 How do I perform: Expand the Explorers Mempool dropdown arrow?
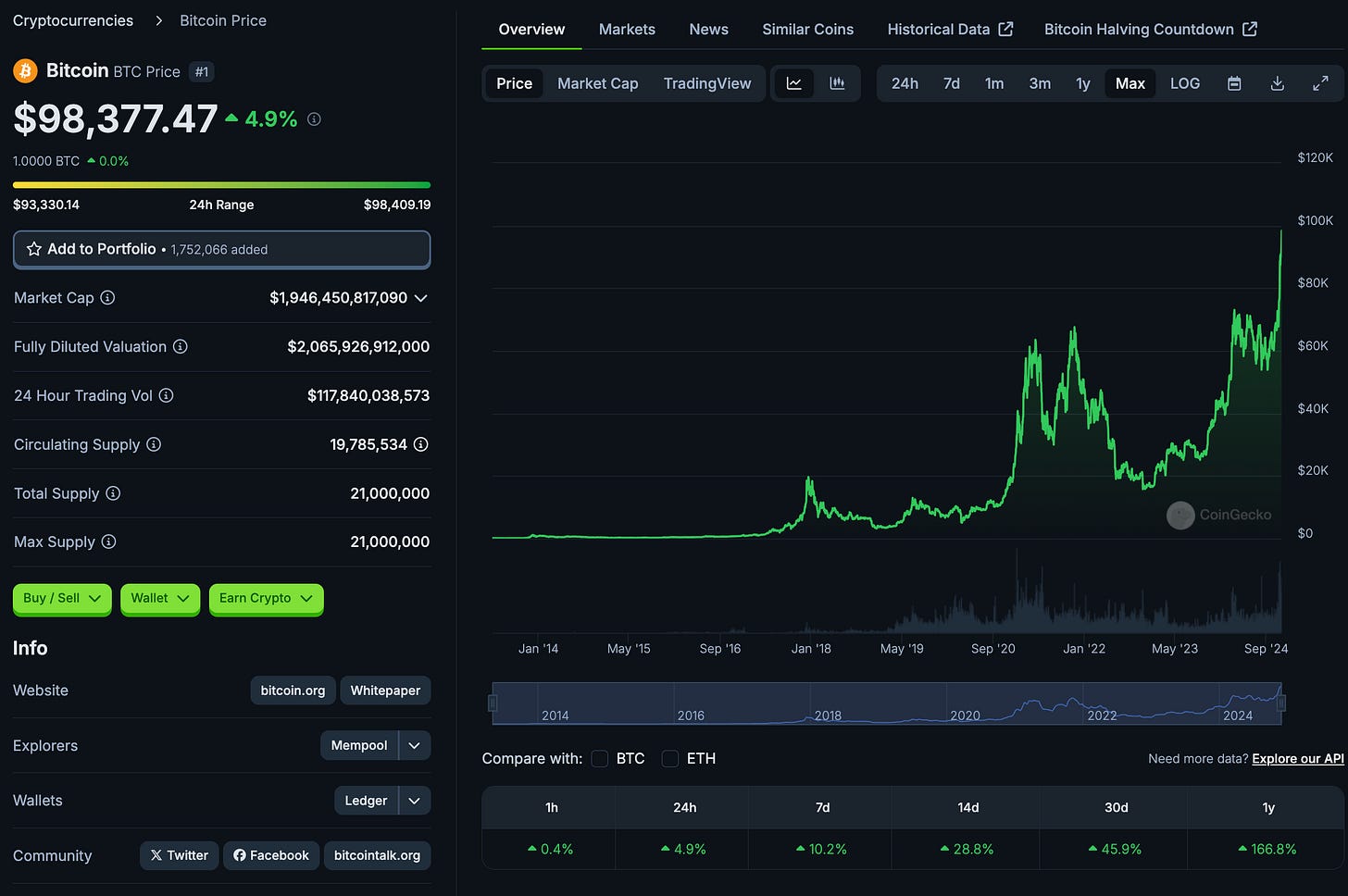point(415,745)
